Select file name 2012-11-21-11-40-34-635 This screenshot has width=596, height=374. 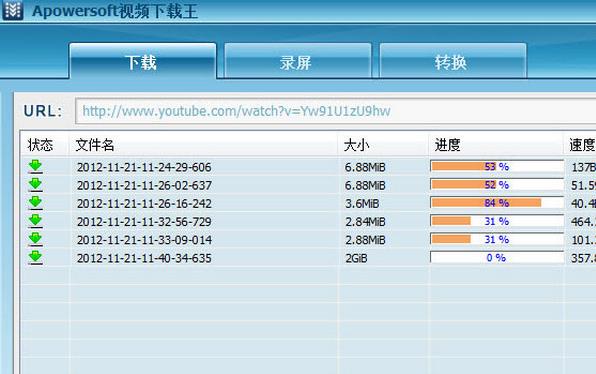pyautogui.click(x=144, y=258)
